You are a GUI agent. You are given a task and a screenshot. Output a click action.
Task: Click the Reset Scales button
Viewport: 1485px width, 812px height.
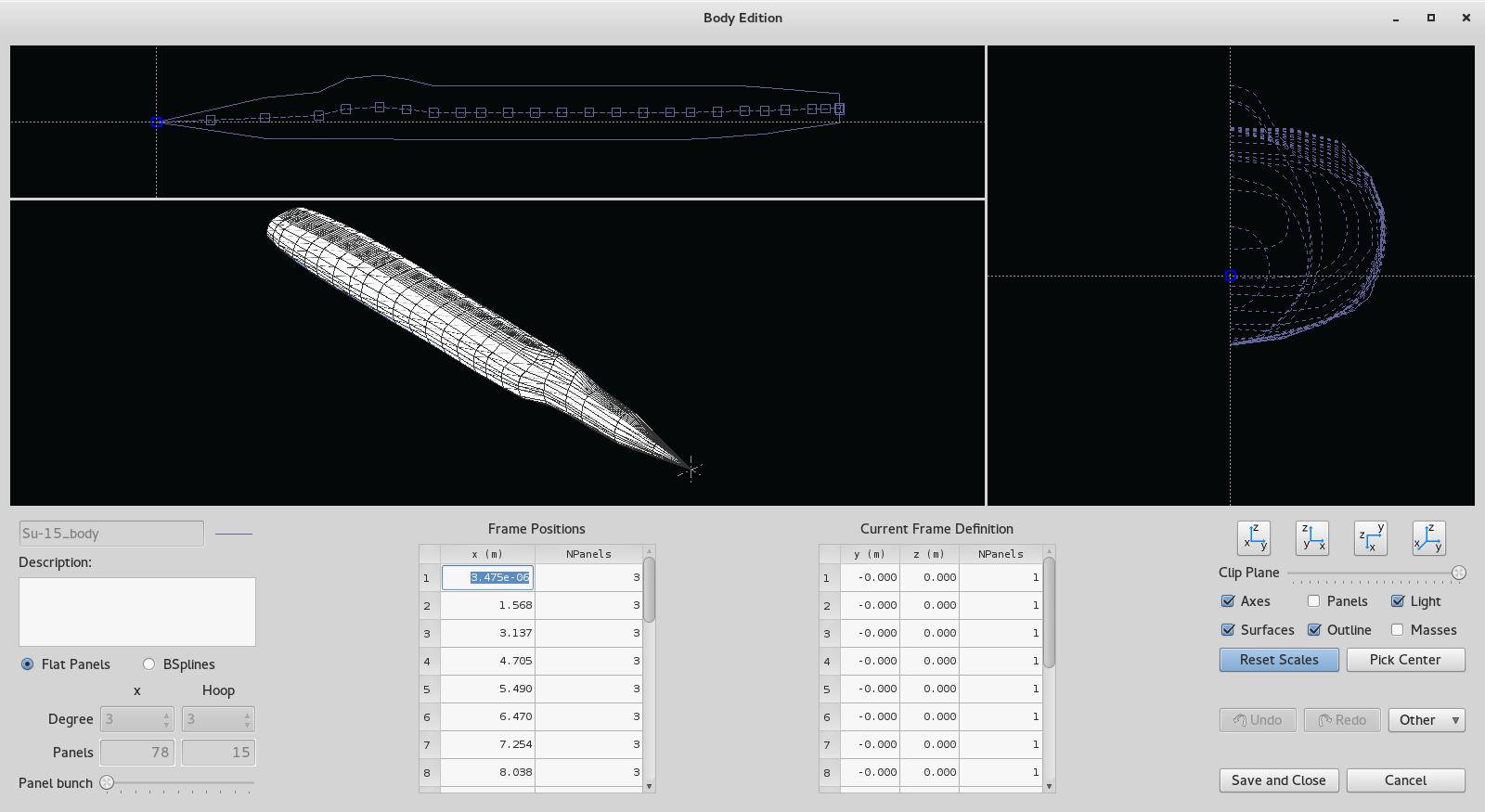[1279, 660]
